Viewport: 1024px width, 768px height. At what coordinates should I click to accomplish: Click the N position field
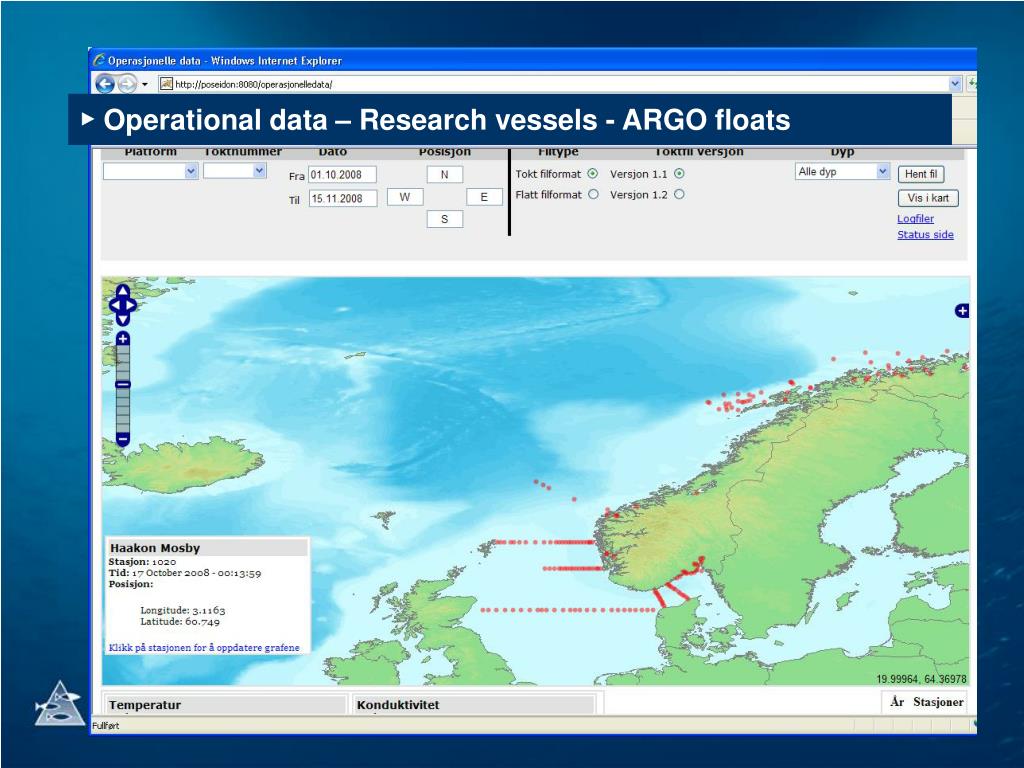[445, 174]
